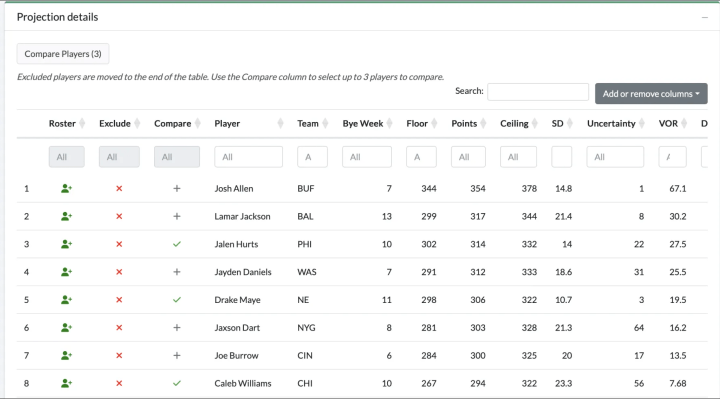Exclude Jalen Hurts with red X
The image size is (720, 399).
pos(119,244)
